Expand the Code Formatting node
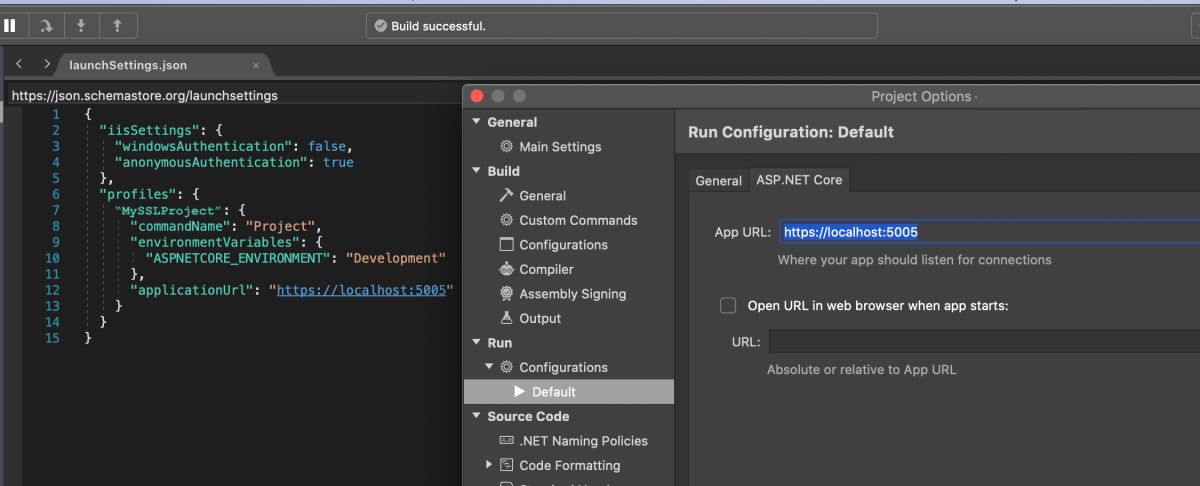The image size is (1200, 486). pyautogui.click(x=489, y=465)
